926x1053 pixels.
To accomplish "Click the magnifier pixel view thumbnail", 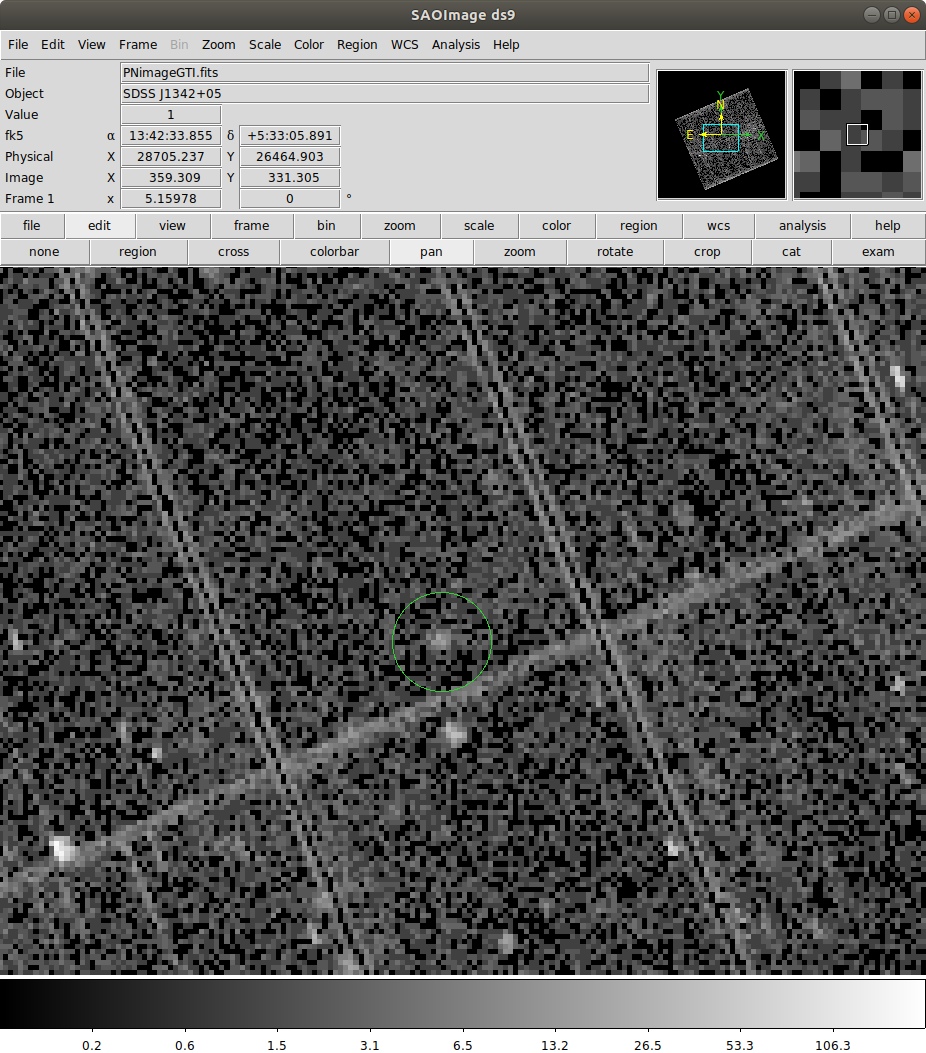I will coord(858,135).
